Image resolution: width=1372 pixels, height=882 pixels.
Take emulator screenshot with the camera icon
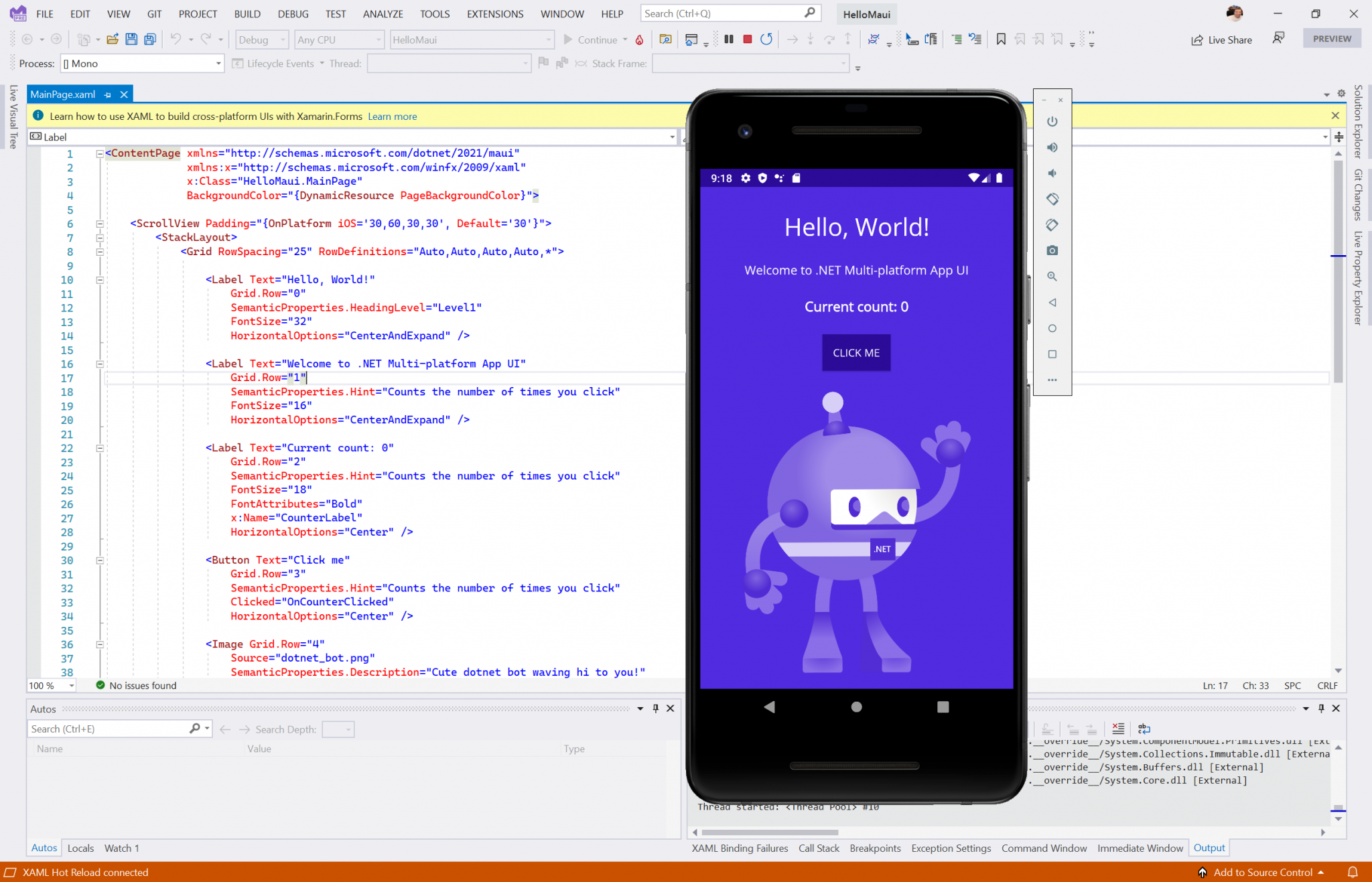pos(1052,250)
